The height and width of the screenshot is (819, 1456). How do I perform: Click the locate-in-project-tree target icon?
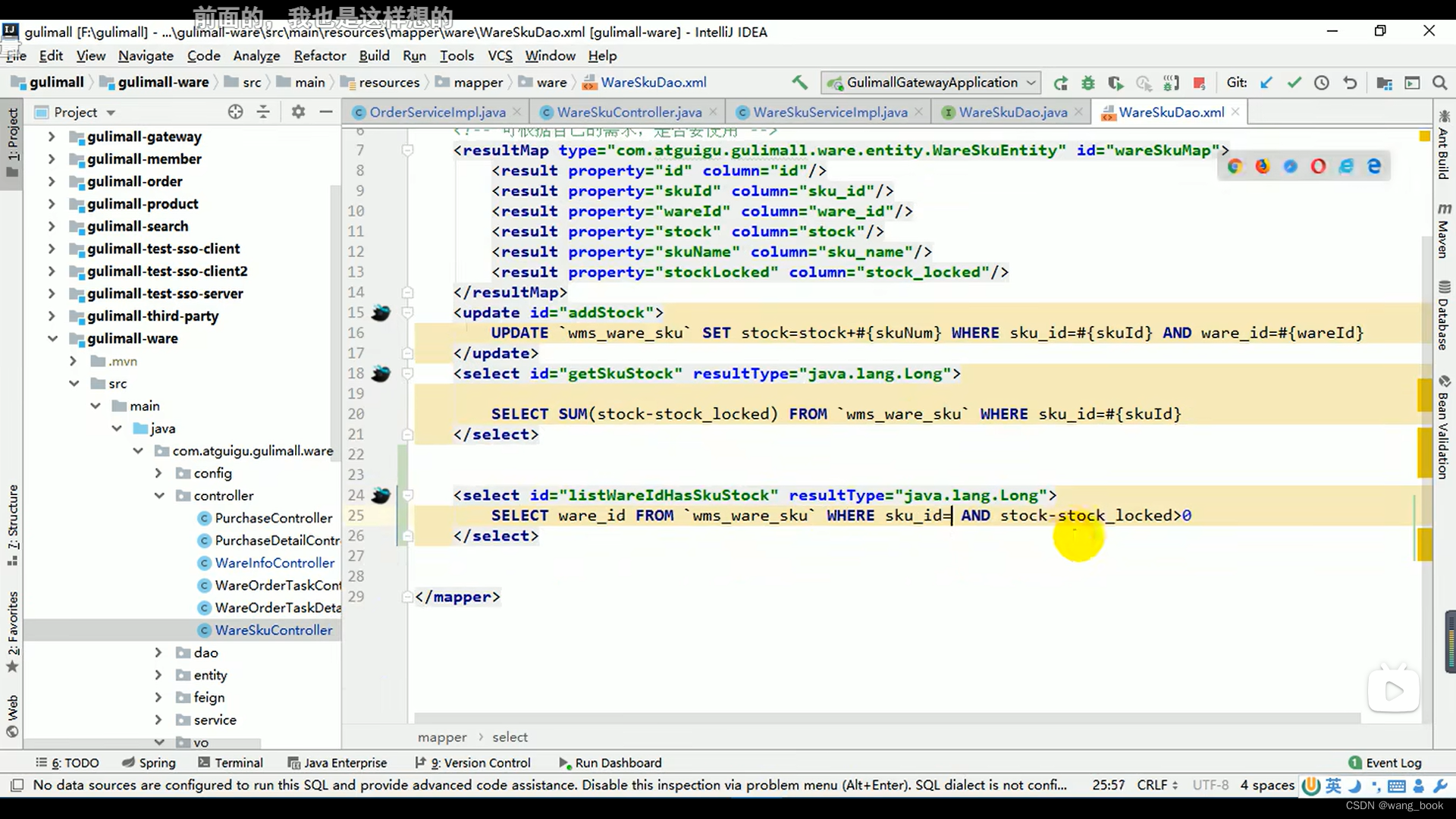coord(236,112)
